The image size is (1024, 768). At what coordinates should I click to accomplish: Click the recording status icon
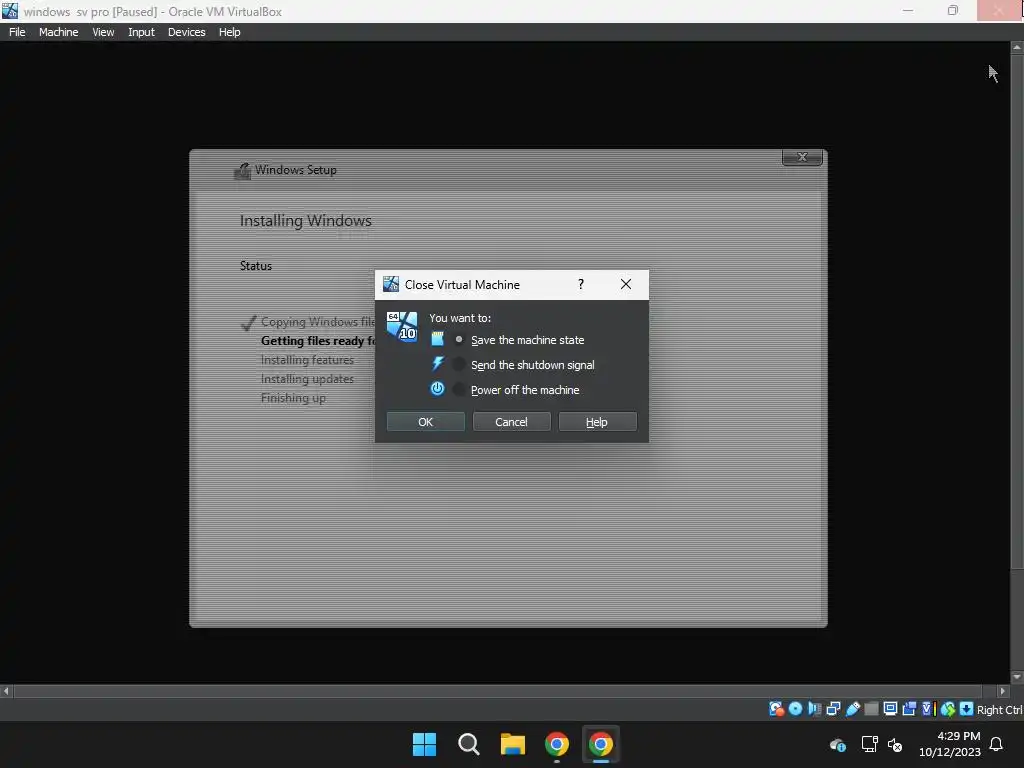tap(909, 709)
